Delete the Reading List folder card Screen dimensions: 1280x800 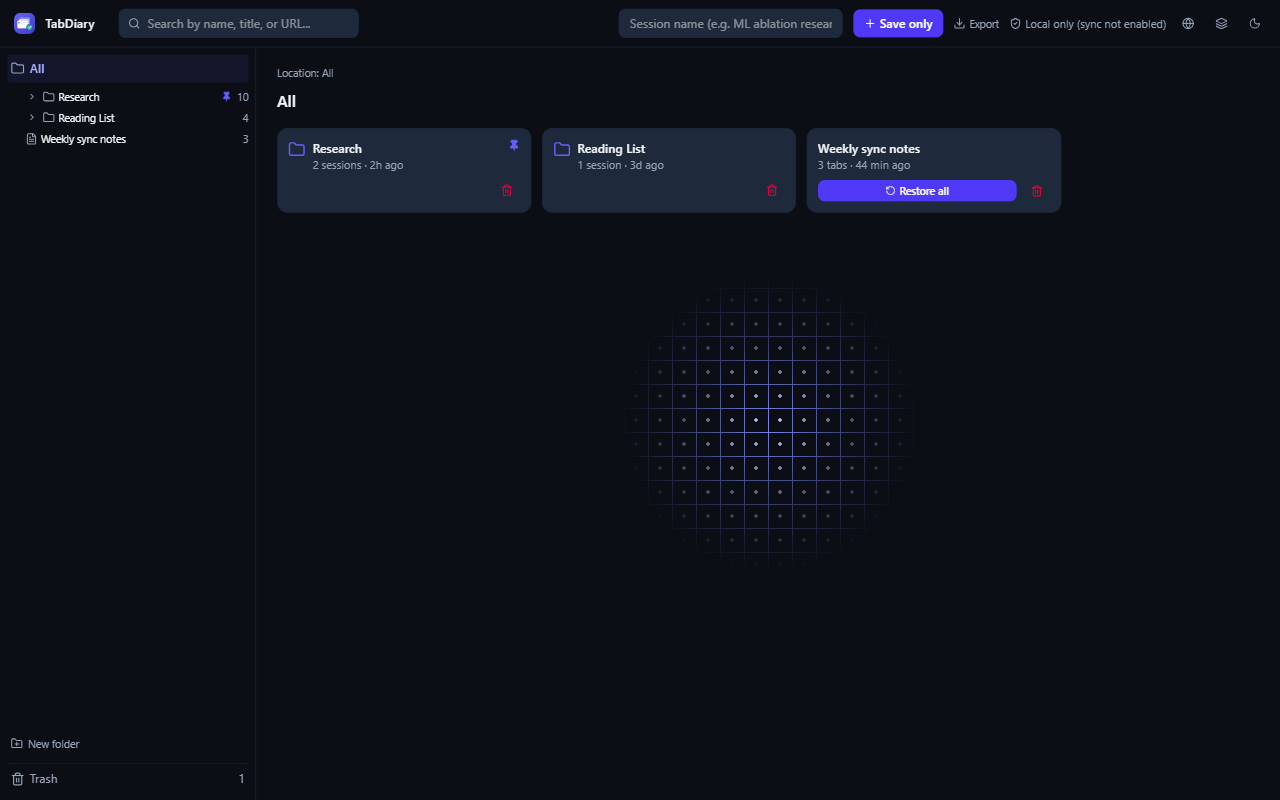tap(772, 190)
